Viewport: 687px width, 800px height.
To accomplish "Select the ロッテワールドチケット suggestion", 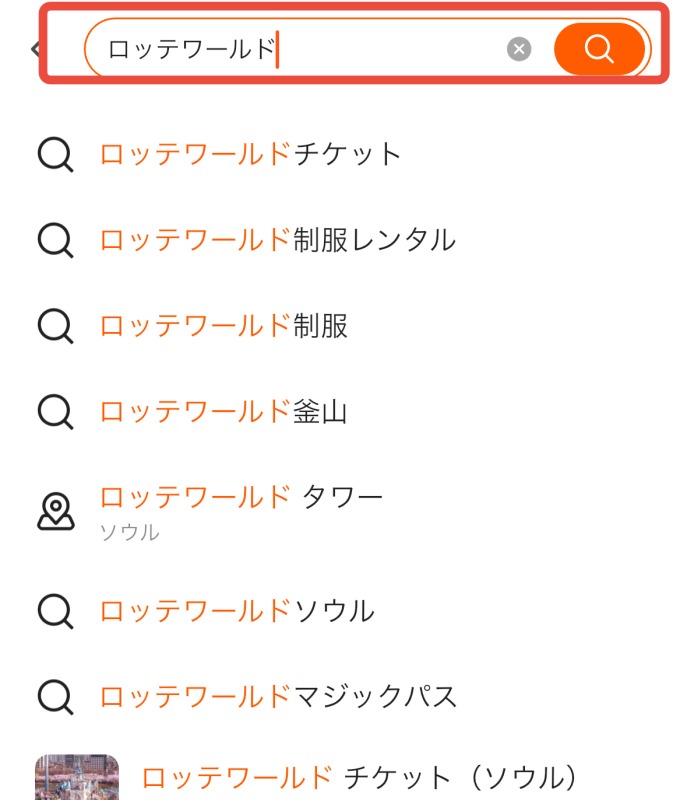I will coord(250,154).
